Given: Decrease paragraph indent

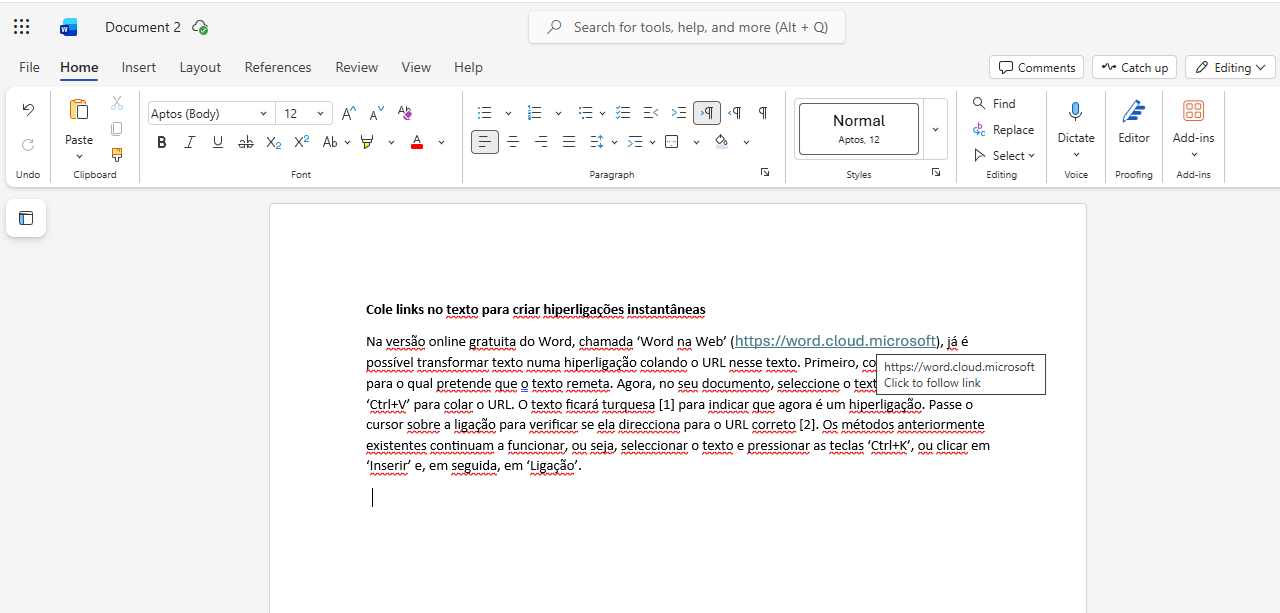Looking at the screenshot, I should [x=651, y=113].
